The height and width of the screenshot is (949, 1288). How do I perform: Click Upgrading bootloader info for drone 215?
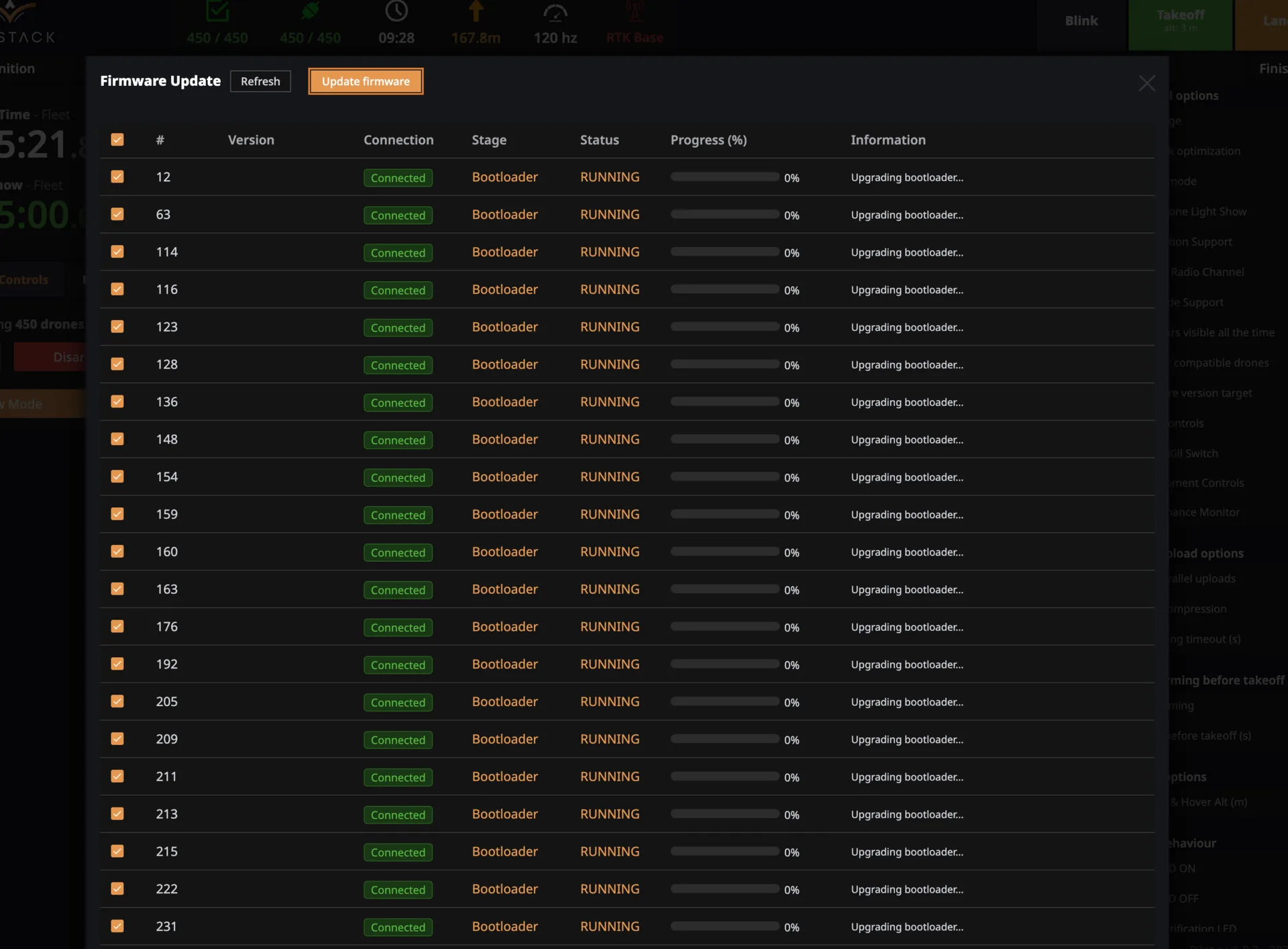(x=907, y=851)
